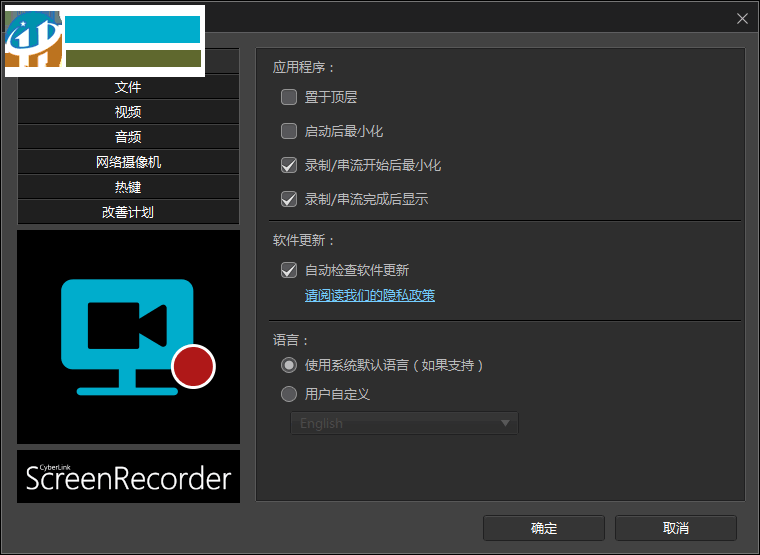Select 使用系统默认语言 radio button
Screen dimensions: 760x555
tap(289, 365)
